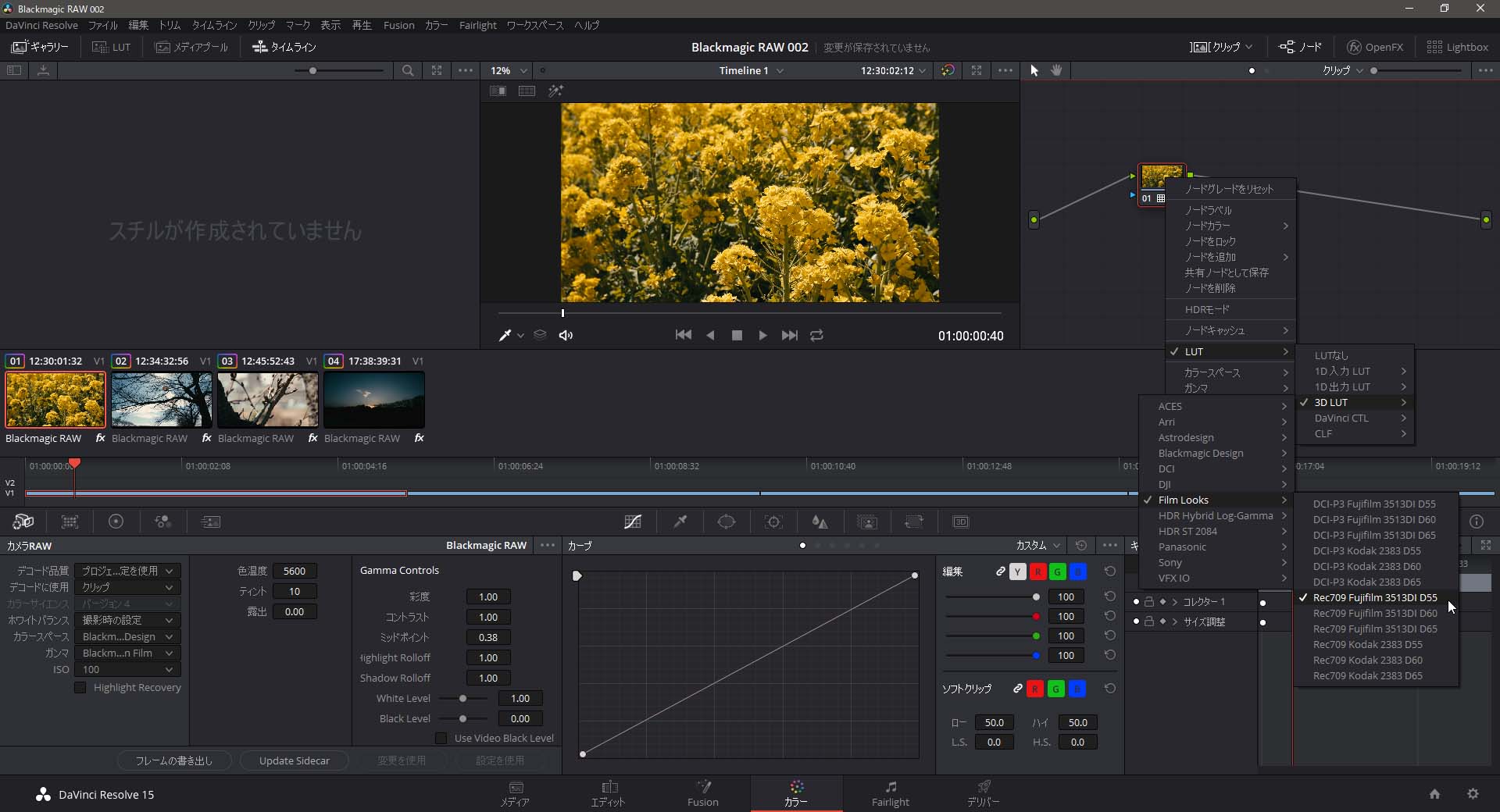
Task: Select clip 02 tree thumbnail
Action: [x=162, y=399]
